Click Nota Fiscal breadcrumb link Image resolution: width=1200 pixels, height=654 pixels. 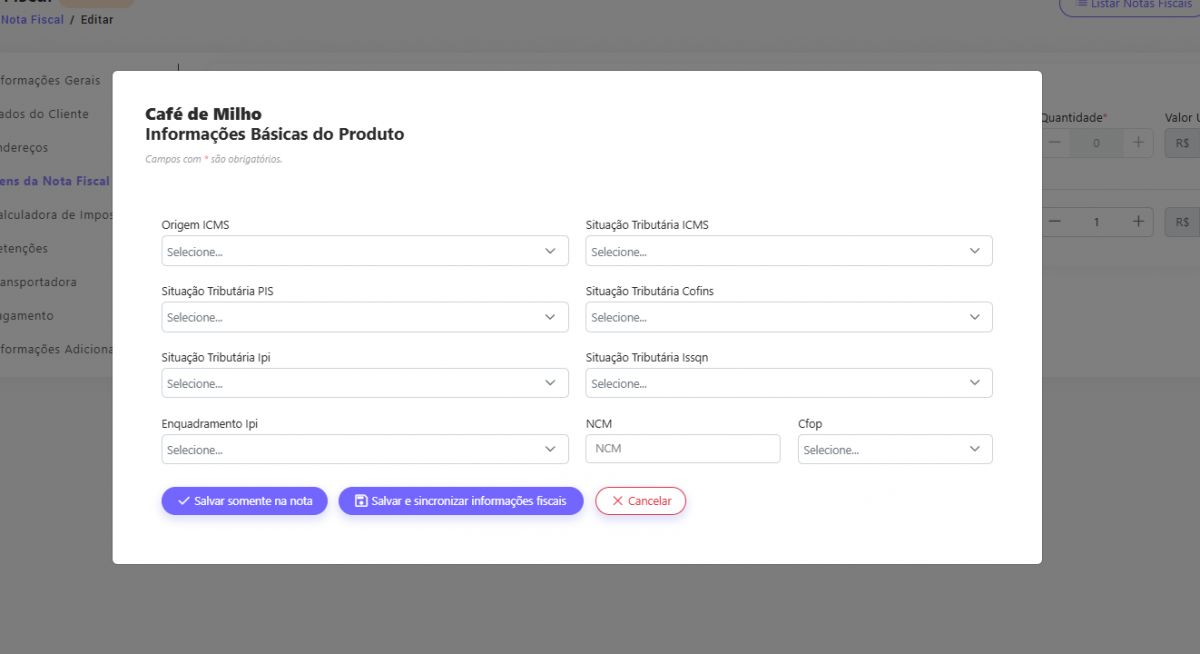pyautogui.click(x=32, y=20)
